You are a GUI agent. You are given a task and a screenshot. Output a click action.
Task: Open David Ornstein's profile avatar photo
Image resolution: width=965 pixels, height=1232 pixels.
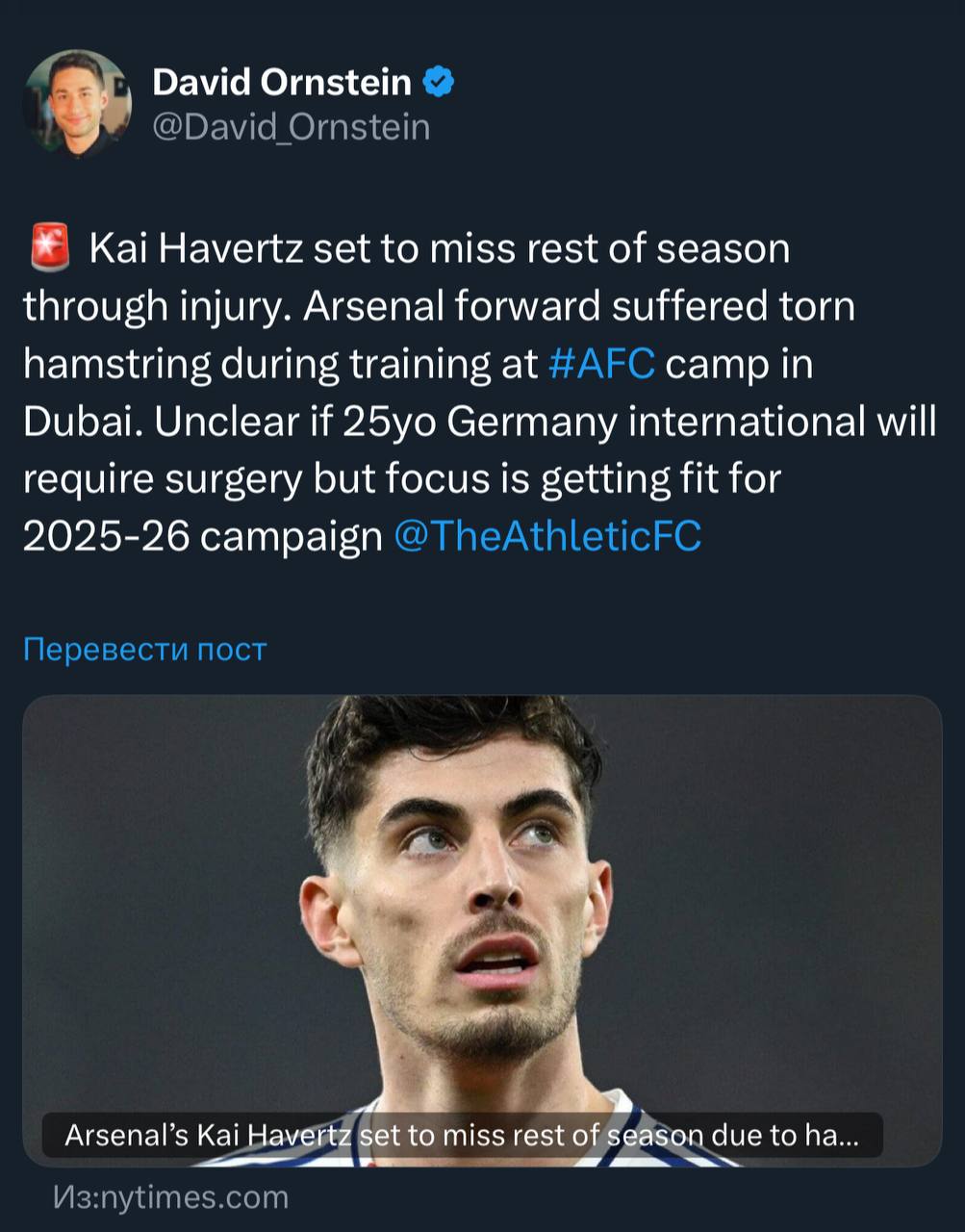77,104
